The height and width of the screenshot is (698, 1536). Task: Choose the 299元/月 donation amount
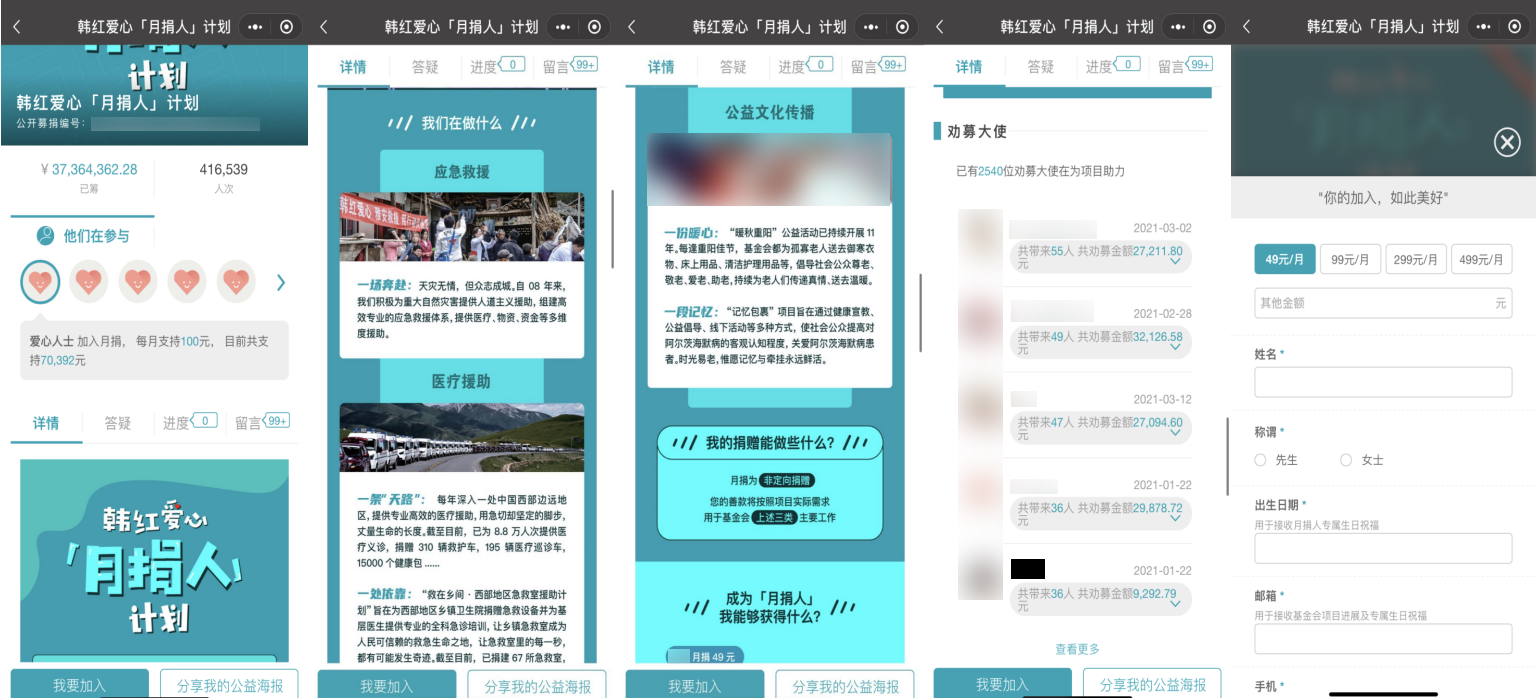[1416, 259]
